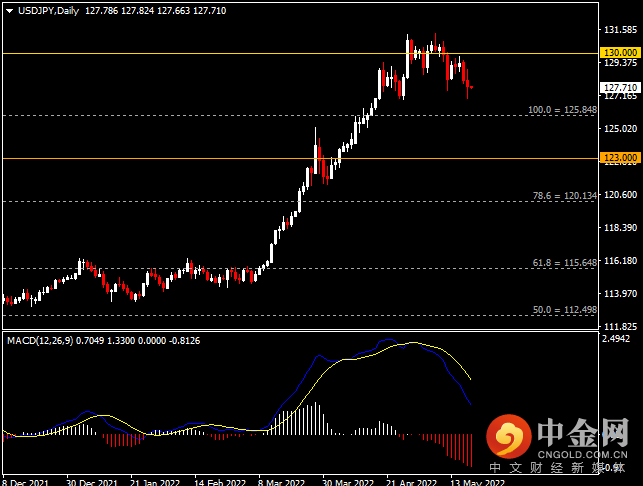
Task: Click the 131.585 price scale value
Action: pyautogui.click(x=620, y=30)
